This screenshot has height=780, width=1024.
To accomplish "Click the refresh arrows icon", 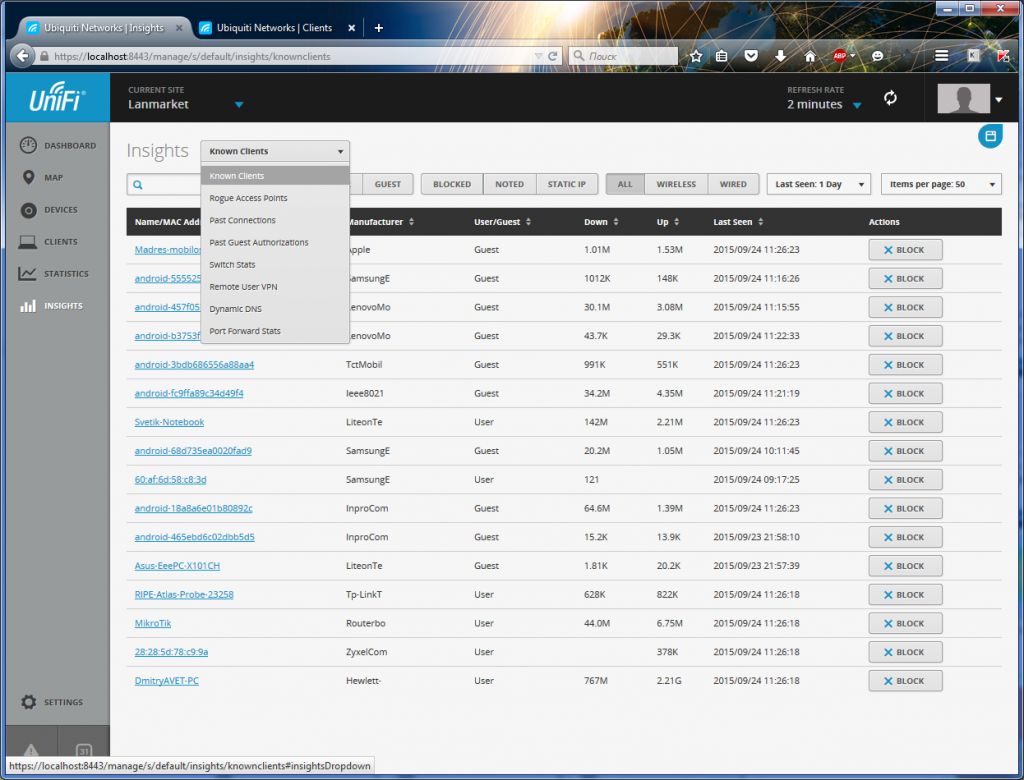I will pos(890,98).
